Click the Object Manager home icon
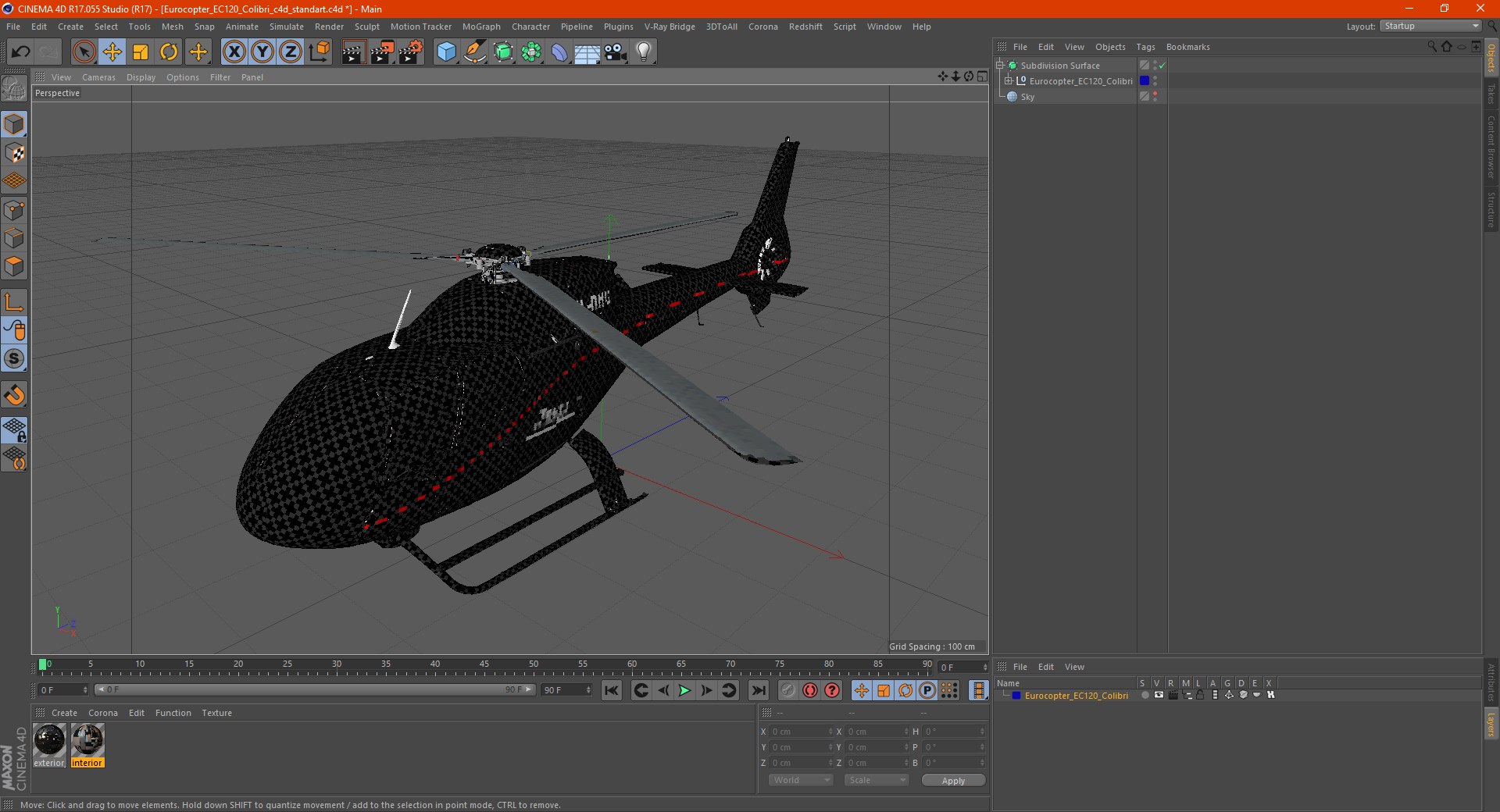The image size is (1500, 812). click(1447, 47)
